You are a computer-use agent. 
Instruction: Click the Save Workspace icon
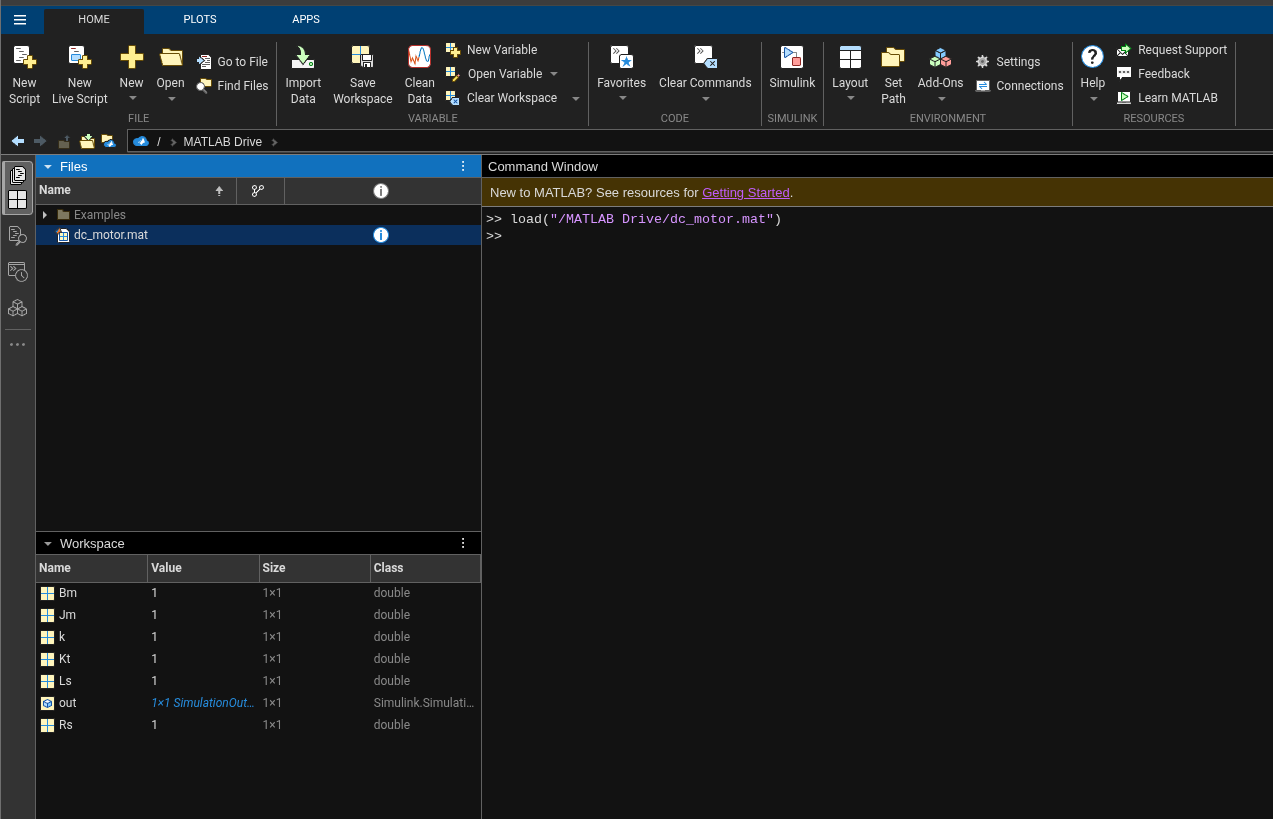tap(362, 57)
